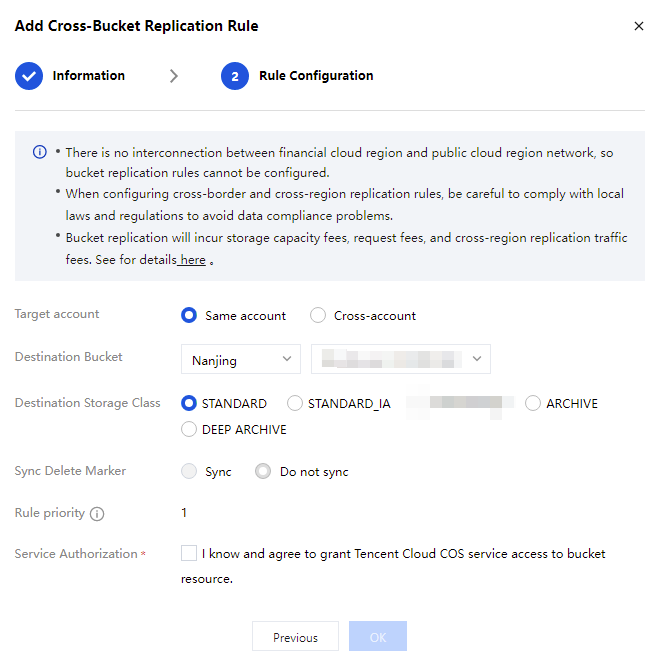This screenshot has height=661, width=662.
Task: Expand the destination bucket name dropdown
Action: click(x=400, y=359)
